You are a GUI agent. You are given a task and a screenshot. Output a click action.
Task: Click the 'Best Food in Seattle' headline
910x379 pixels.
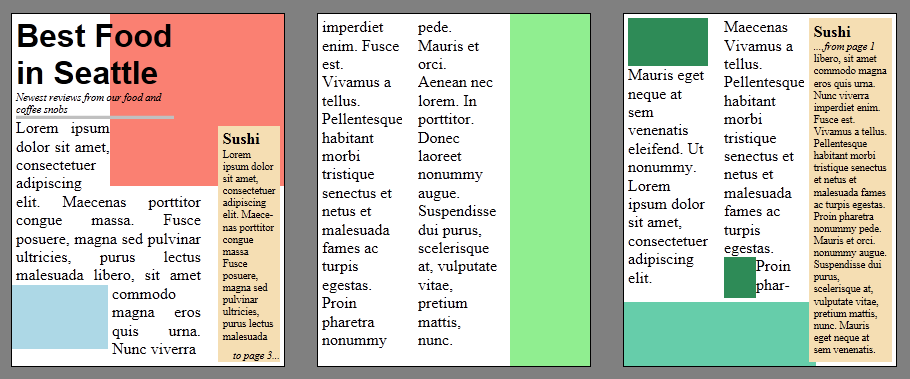pos(94,55)
